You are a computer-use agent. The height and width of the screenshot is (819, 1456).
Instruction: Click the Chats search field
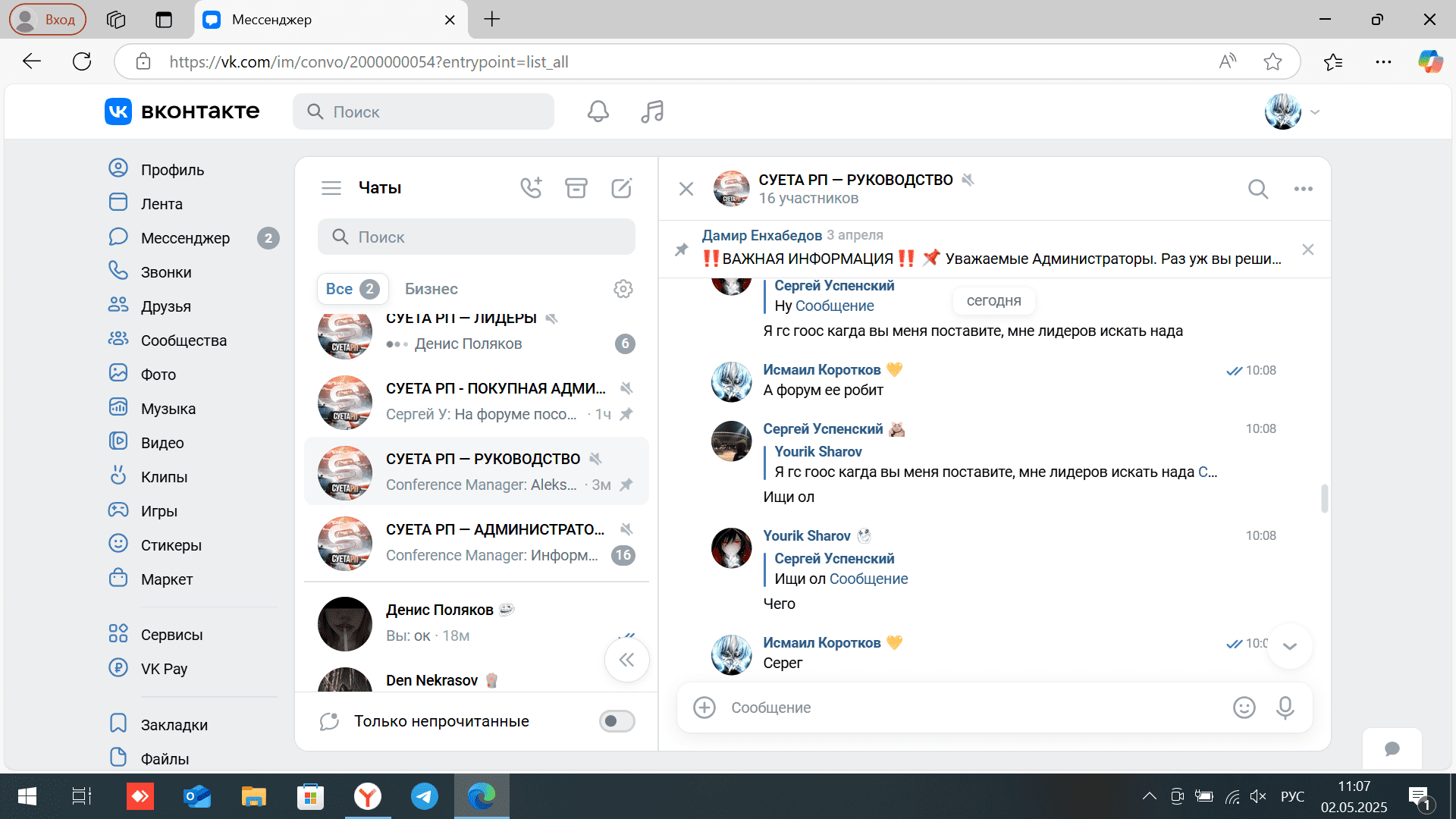click(x=476, y=237)
